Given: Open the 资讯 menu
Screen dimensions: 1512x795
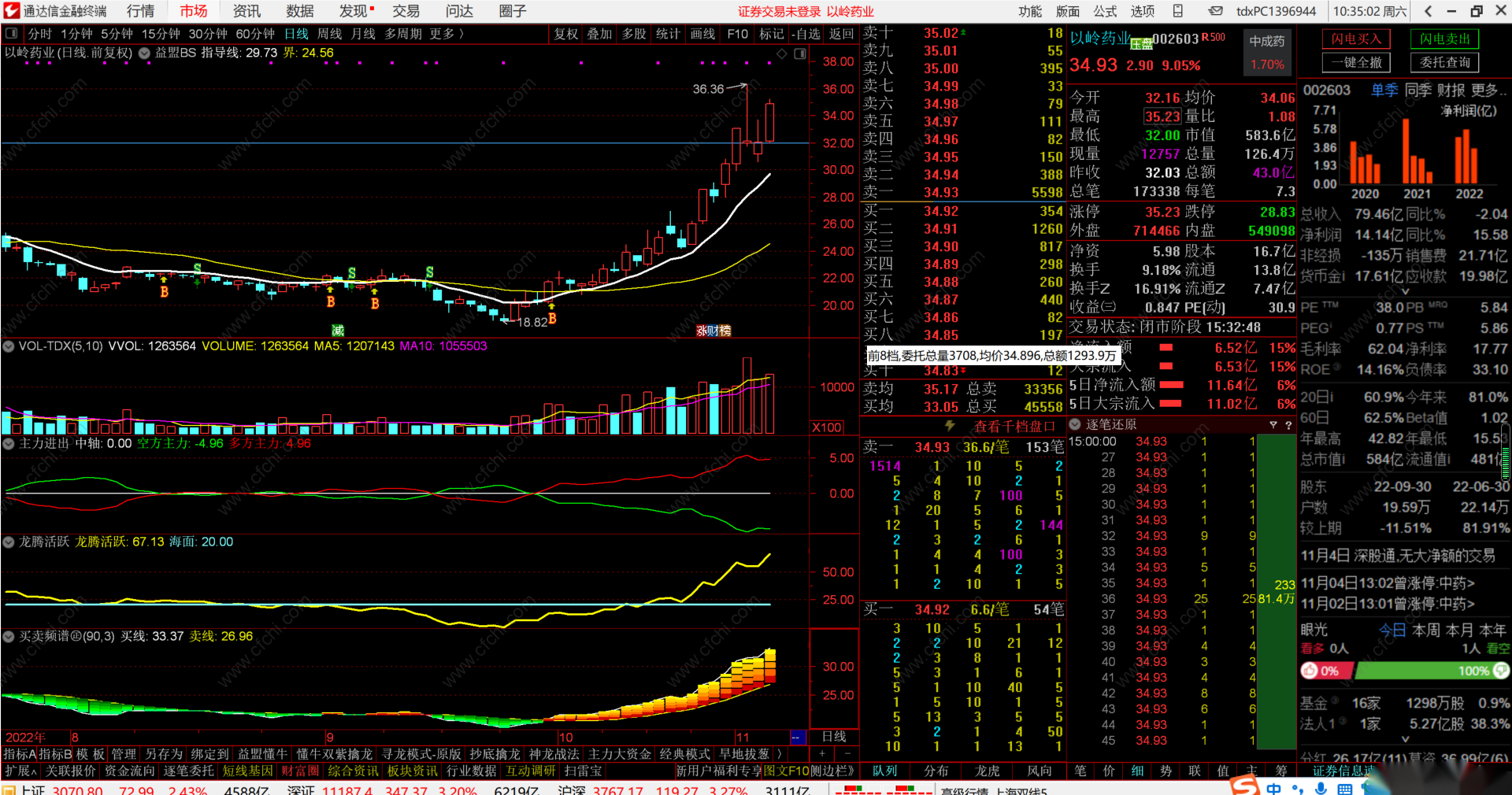Looking at the screenshot, I should pyautogui.click(x=246, y=11).
